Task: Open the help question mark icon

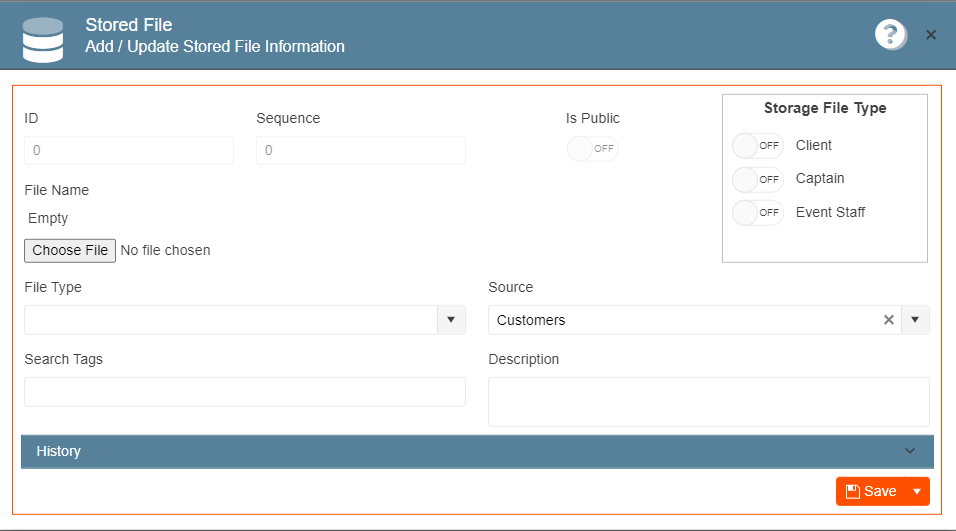Action: (890, 35)
